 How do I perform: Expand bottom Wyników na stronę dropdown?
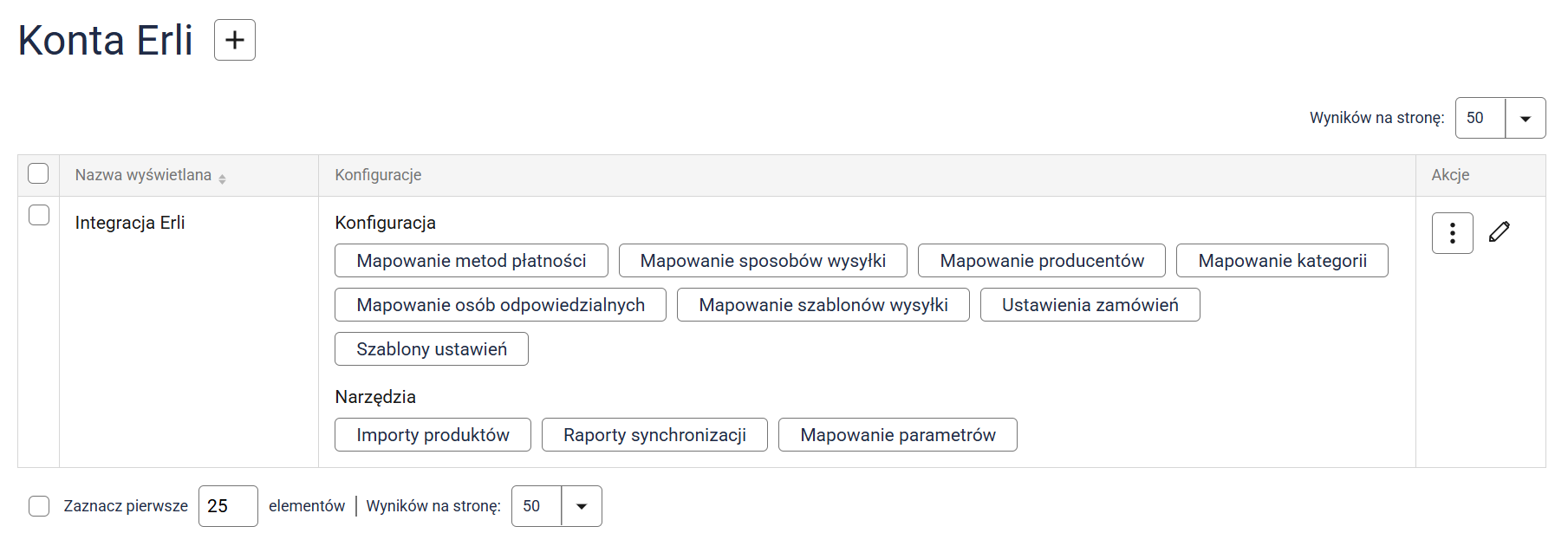pyautogui.click(x=582, y=506)
